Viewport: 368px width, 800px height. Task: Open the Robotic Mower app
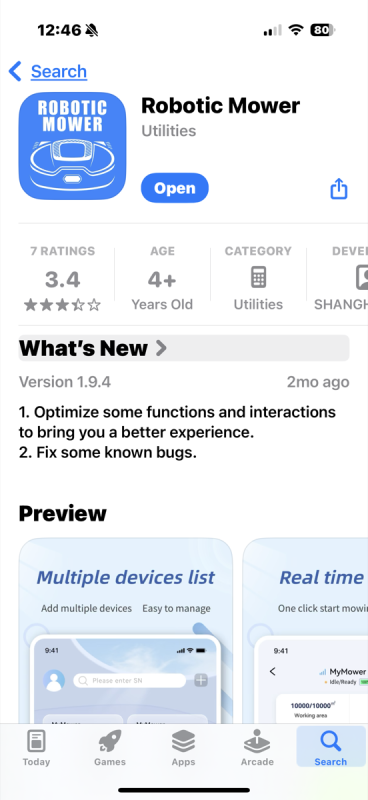[x=175, y=188]
